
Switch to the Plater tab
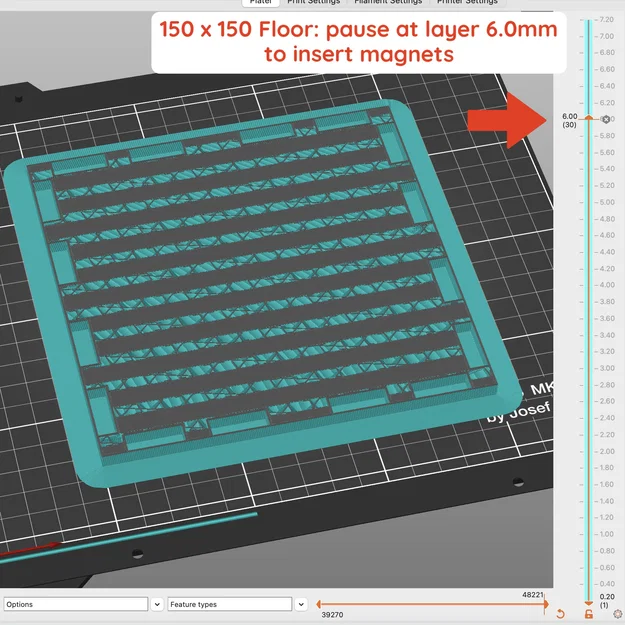click(x=261, y=2)
